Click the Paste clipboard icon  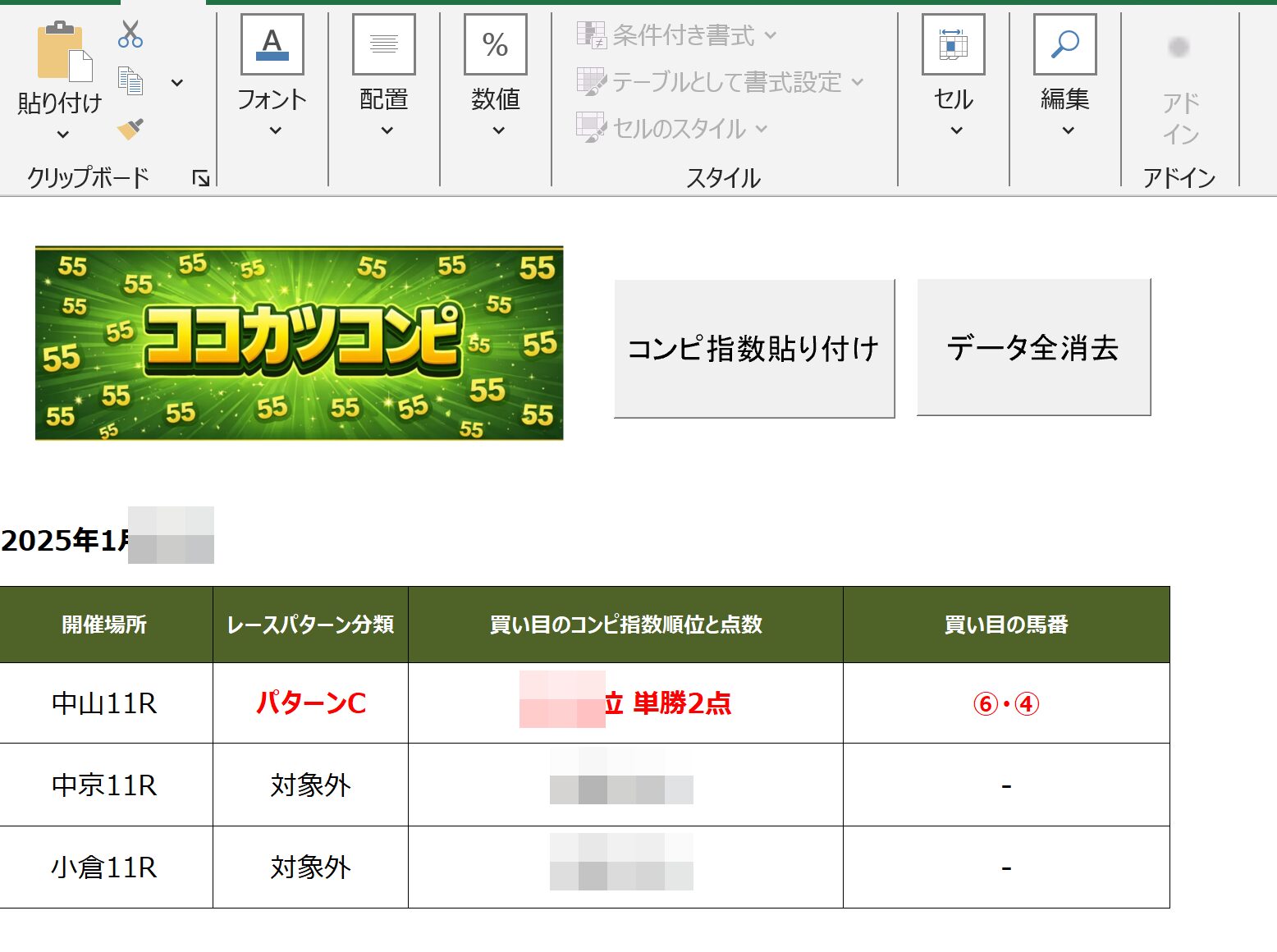[x=63, y=53]
